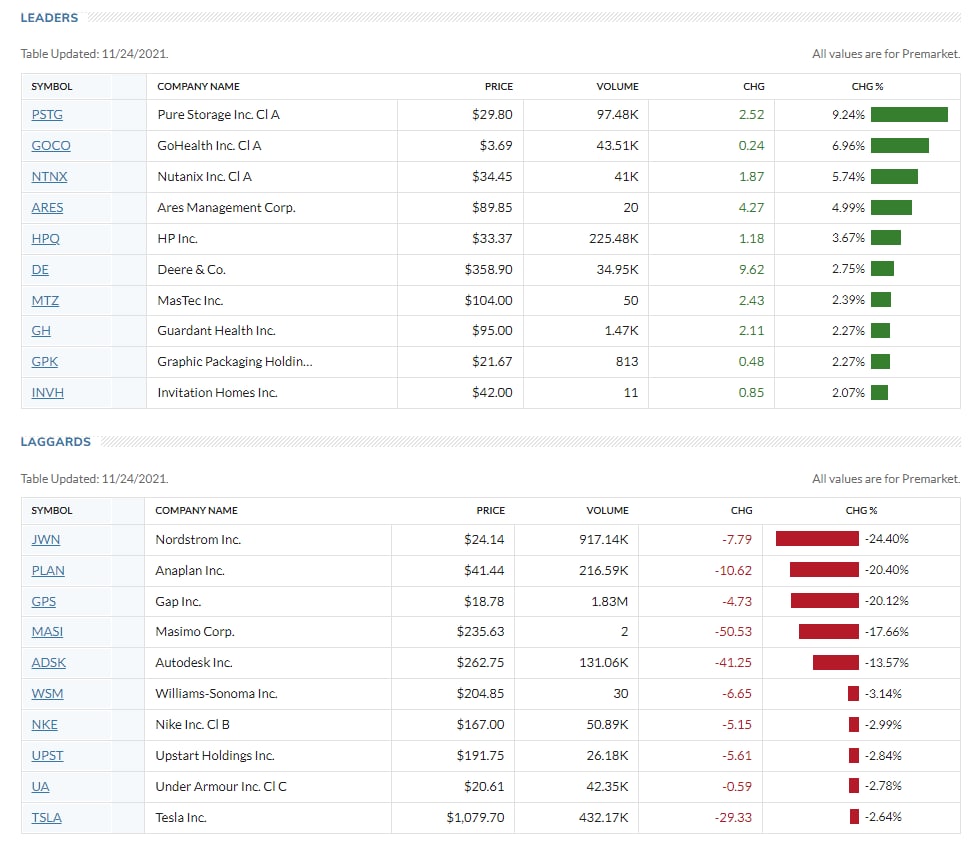This screenshot has height=843, width=978.
Task: Click HP Inc. volume 225.48K
Action: click(614, 239)
